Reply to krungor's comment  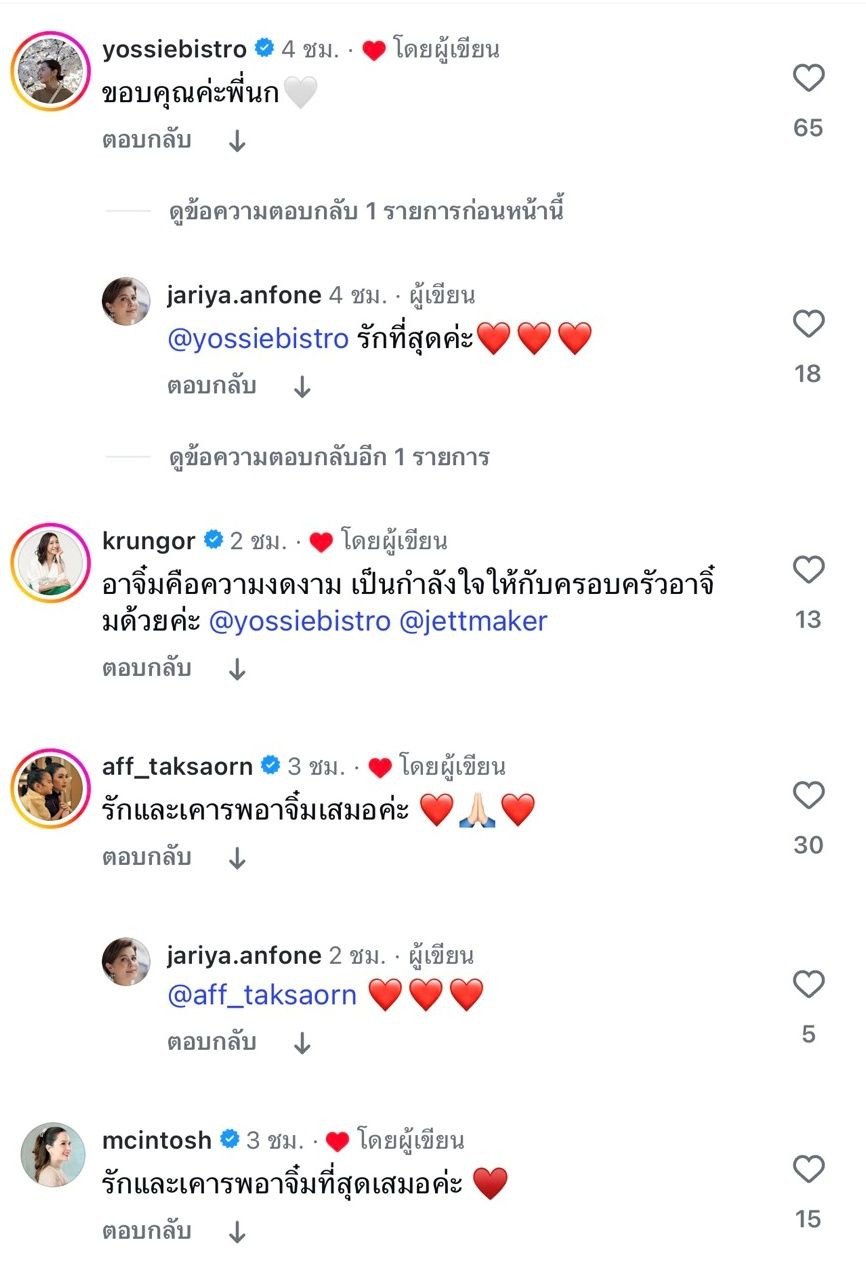(146, 669)
